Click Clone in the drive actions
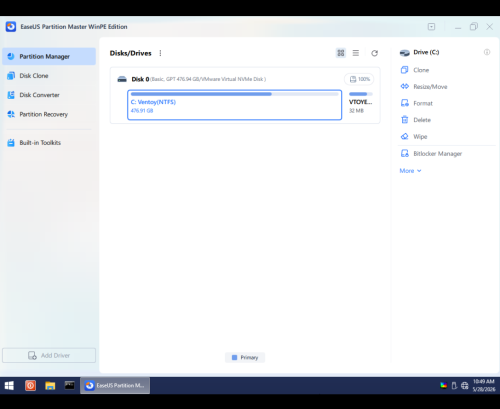The width and height of the screenshot is (500, 409). point(421,70)
